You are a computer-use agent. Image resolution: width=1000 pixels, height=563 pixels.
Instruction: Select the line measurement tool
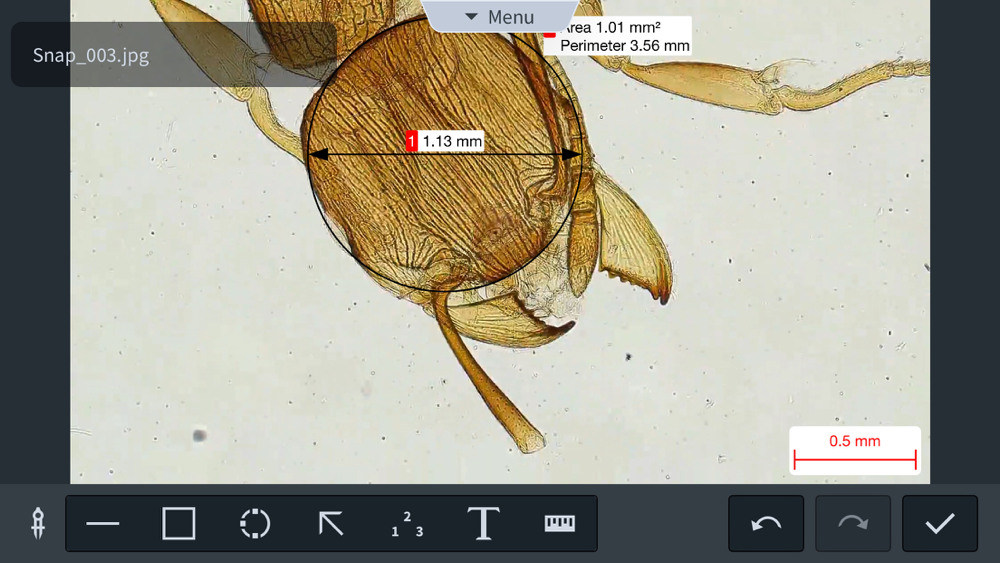pos(103,524)
